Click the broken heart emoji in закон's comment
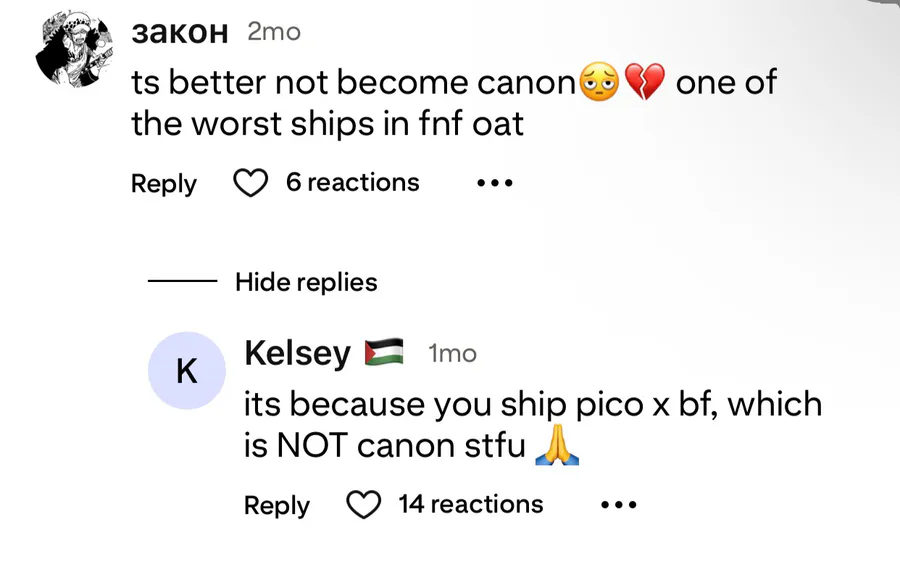The height and width of the screenshot is (585, 900). tap(645, 83)
